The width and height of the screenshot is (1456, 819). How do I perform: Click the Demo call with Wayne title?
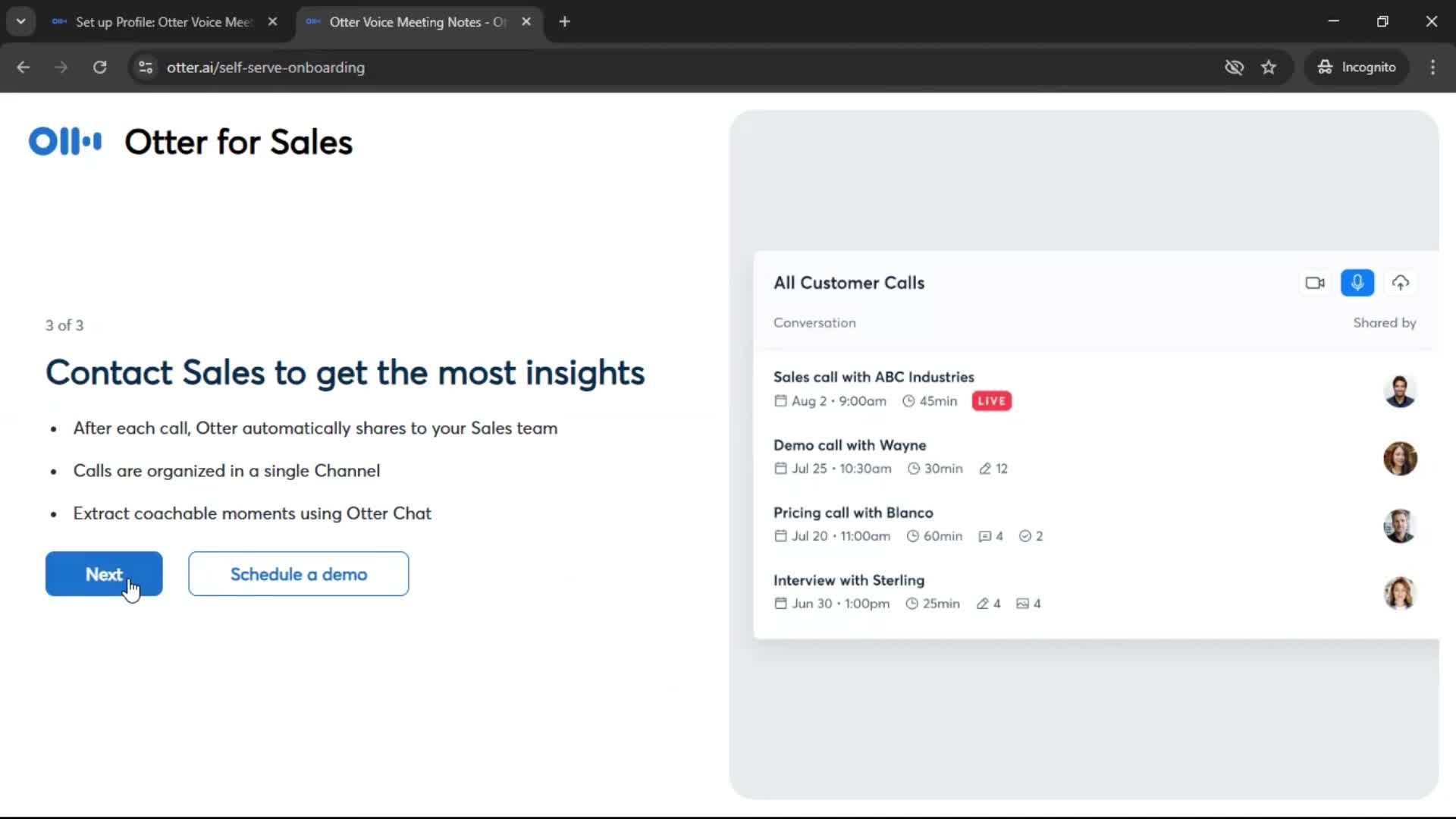point(849,445)
